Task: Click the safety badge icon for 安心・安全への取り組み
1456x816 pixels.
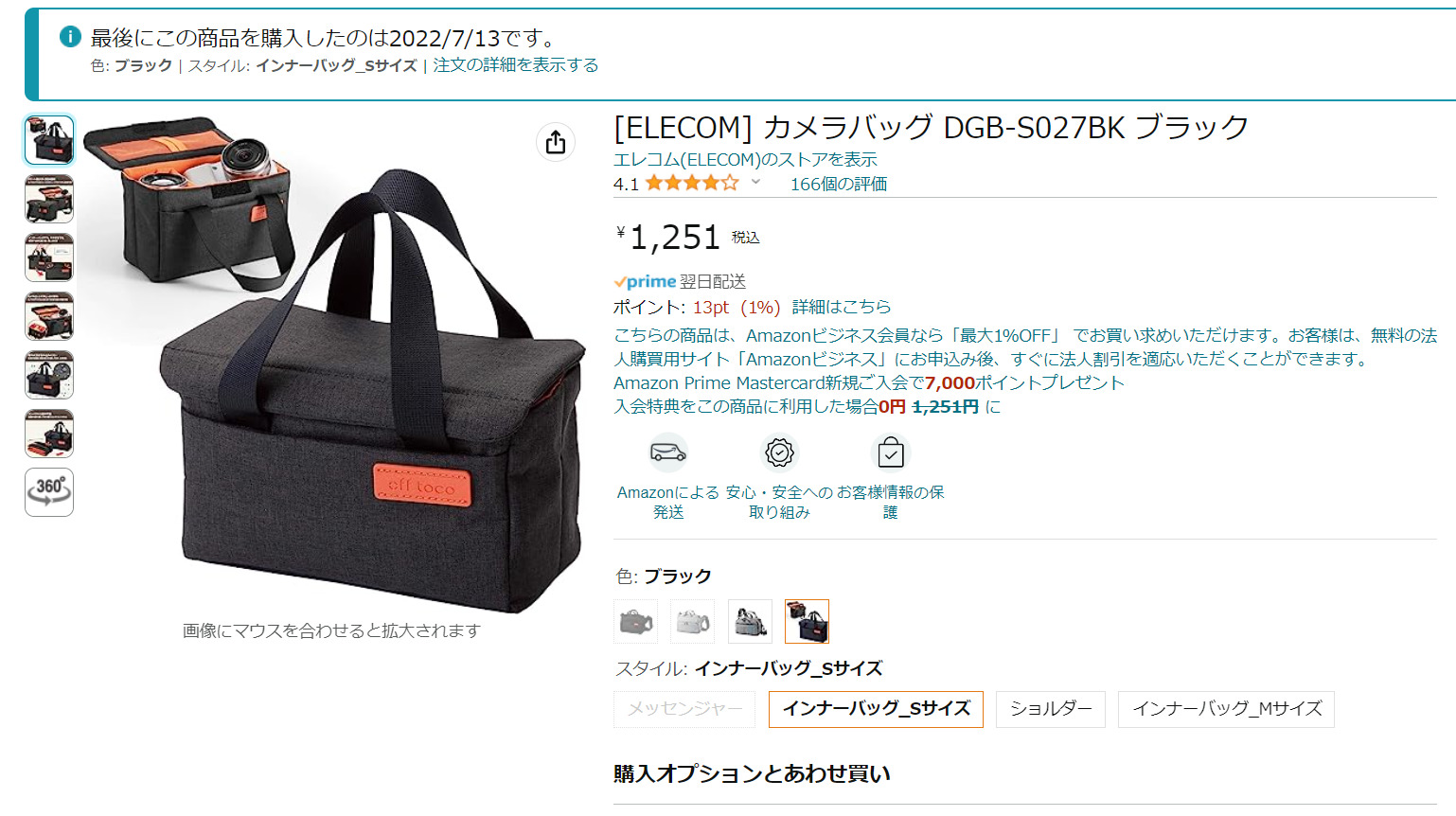Action: pos(779,452)
